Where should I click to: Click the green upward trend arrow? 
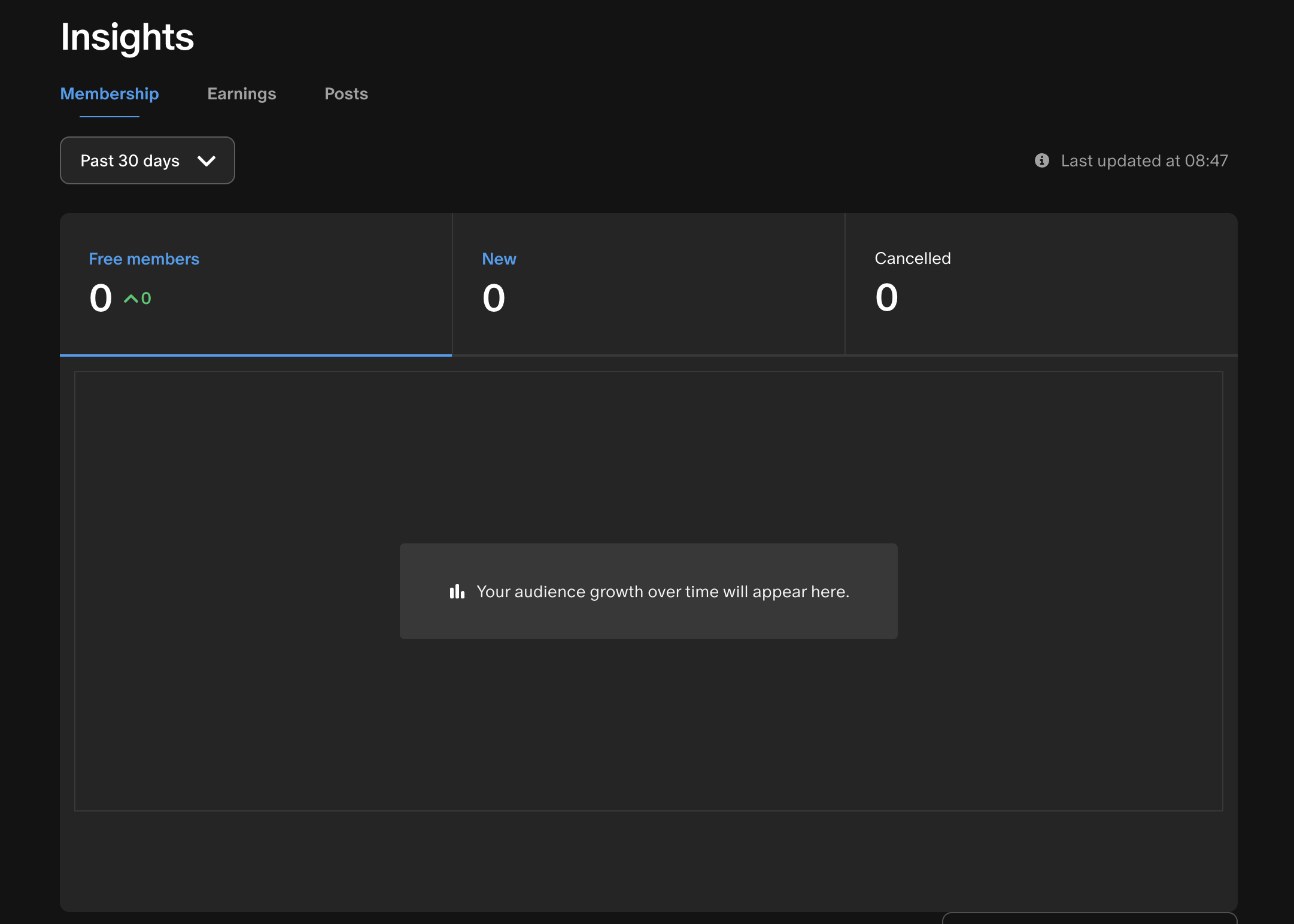click(x=130, y=299)
